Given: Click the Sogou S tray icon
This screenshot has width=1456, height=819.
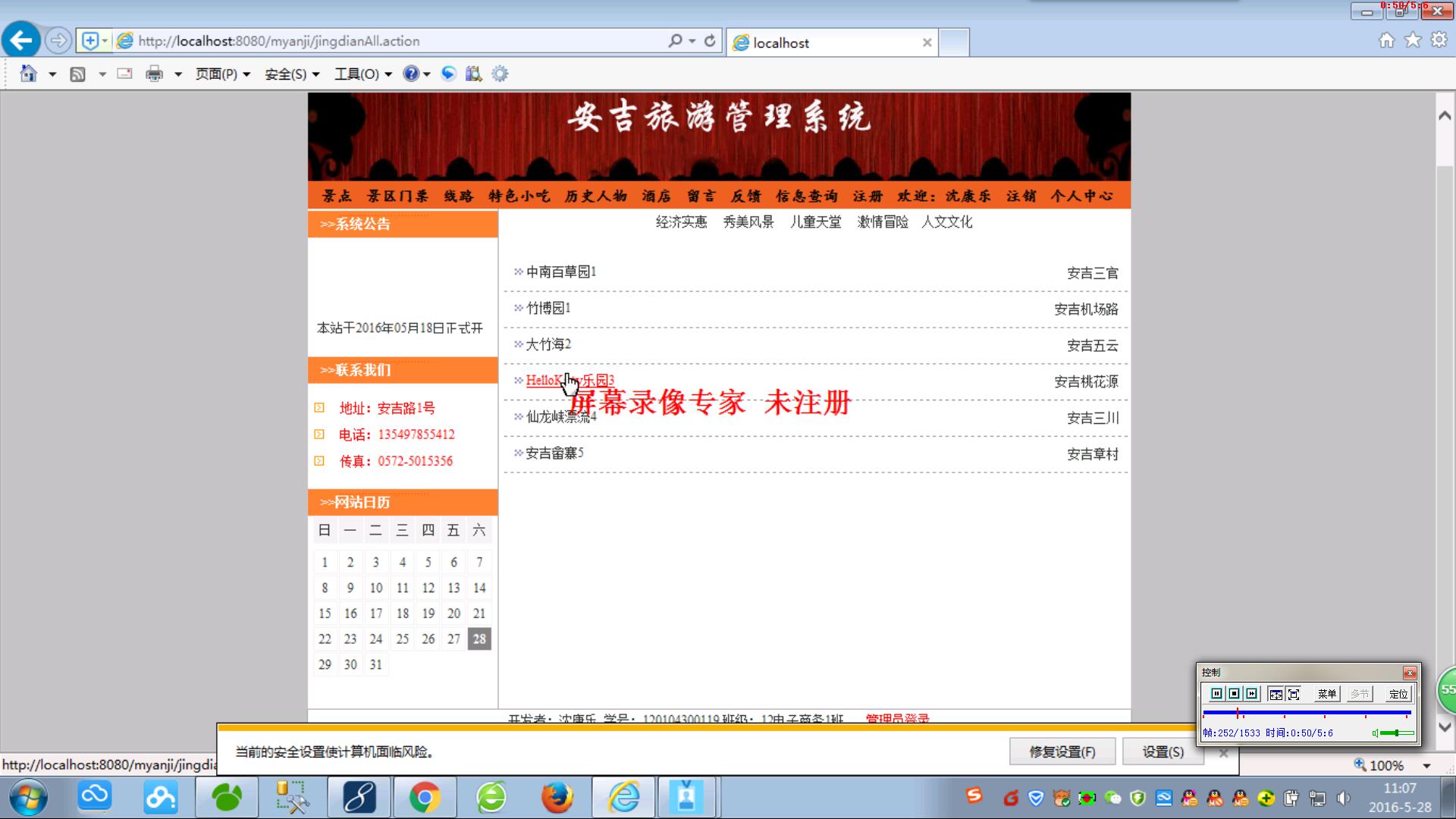Looking at the screenshot, I should pyautogui.click(x=974, y=795).
